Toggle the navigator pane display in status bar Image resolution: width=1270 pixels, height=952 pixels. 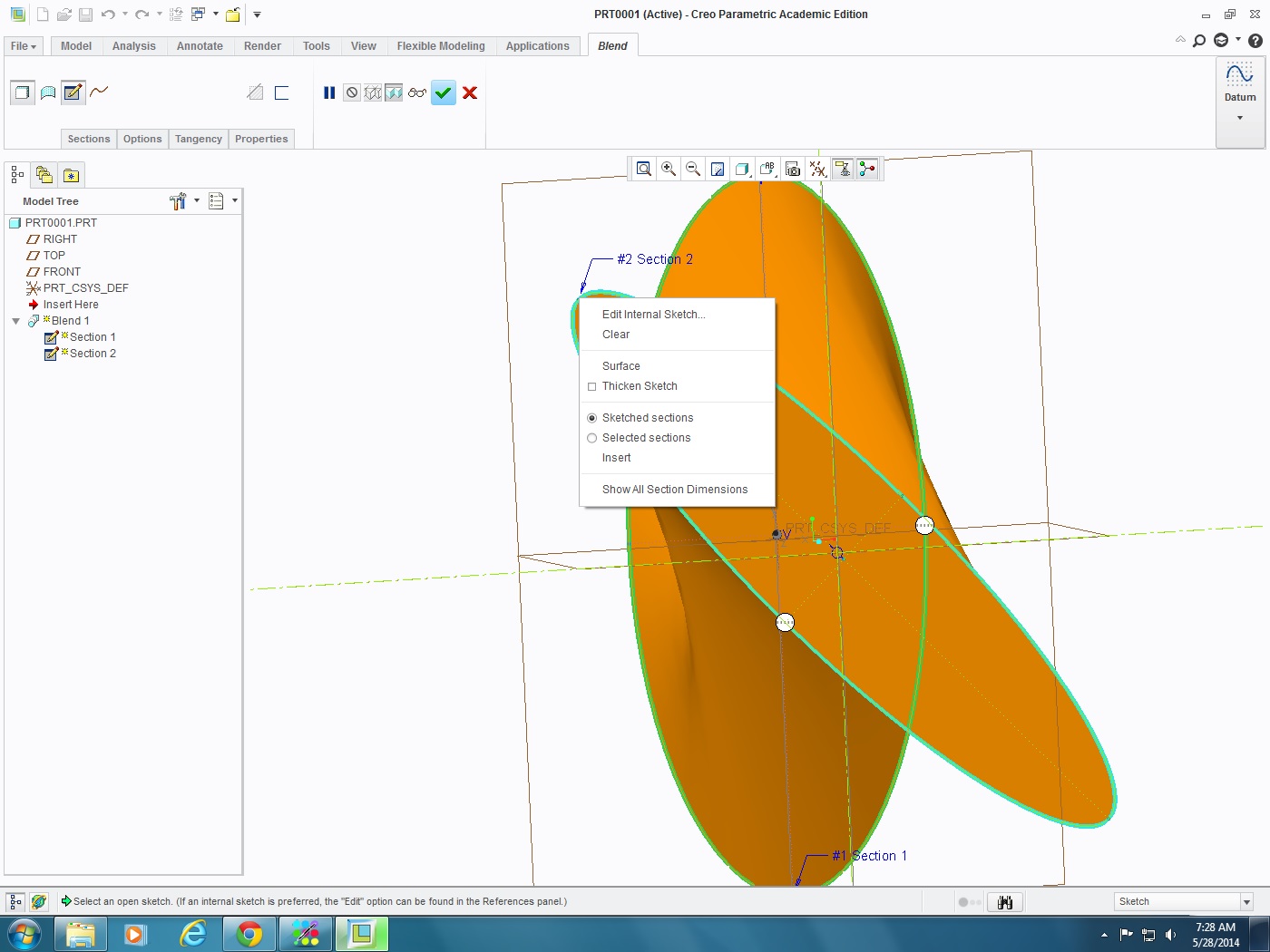point(15,901)
